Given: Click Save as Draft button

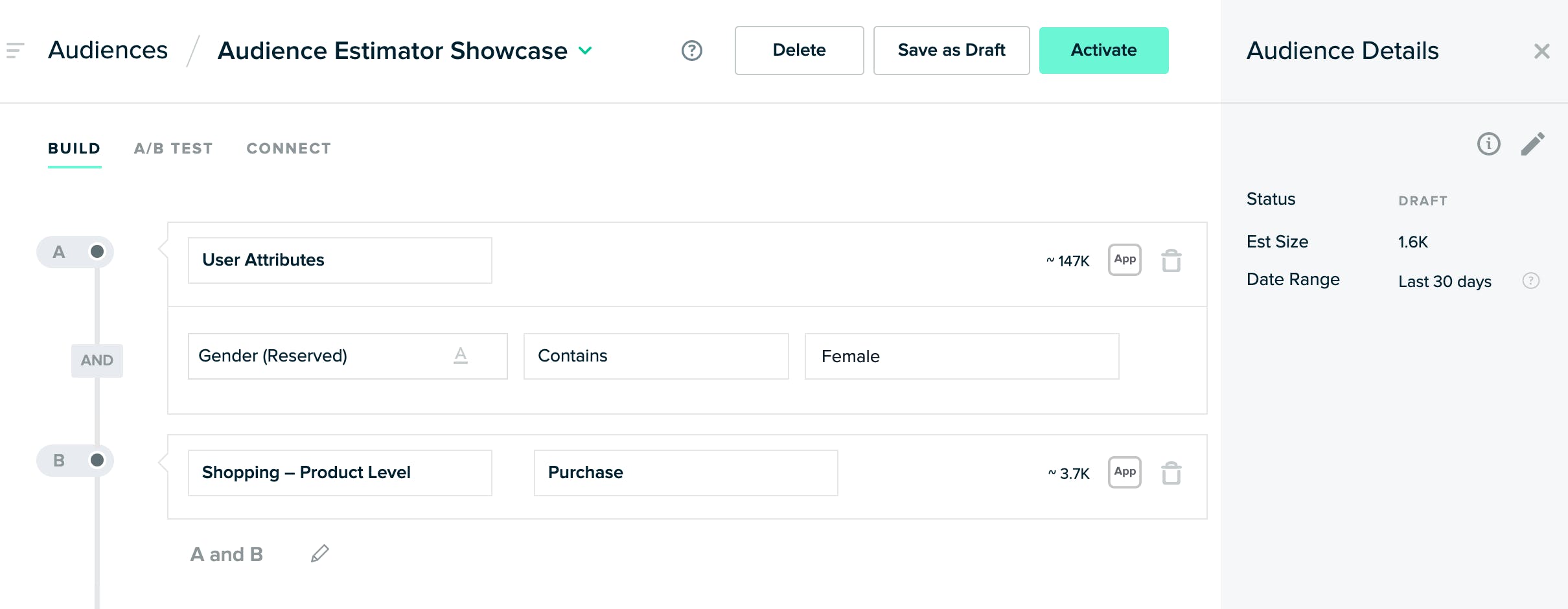Looking at the screenshot, I should (951, 51).
